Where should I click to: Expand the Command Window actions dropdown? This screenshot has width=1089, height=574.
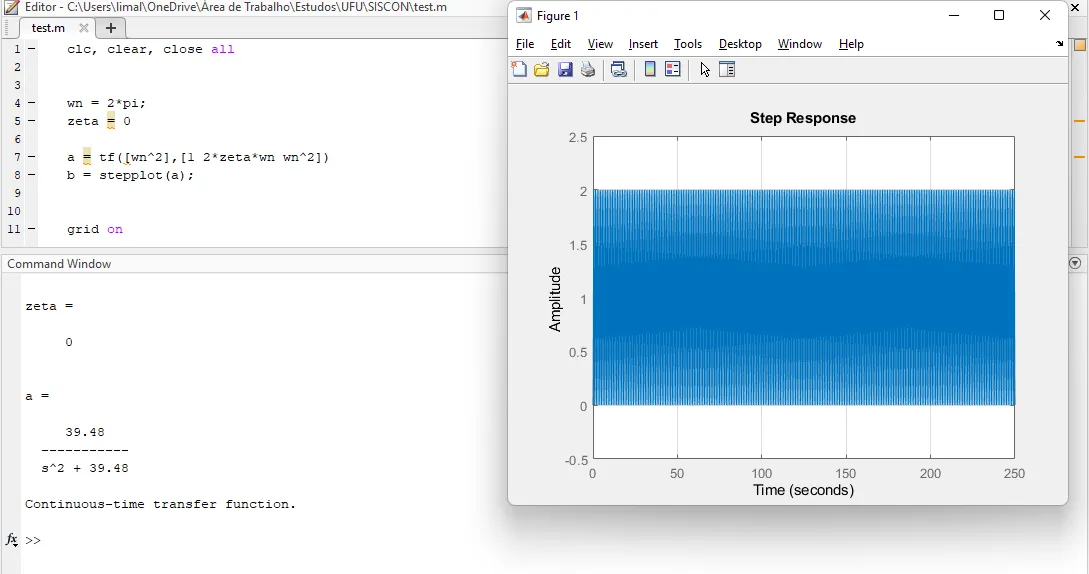pyautogui.click(x=1075, y=263)
